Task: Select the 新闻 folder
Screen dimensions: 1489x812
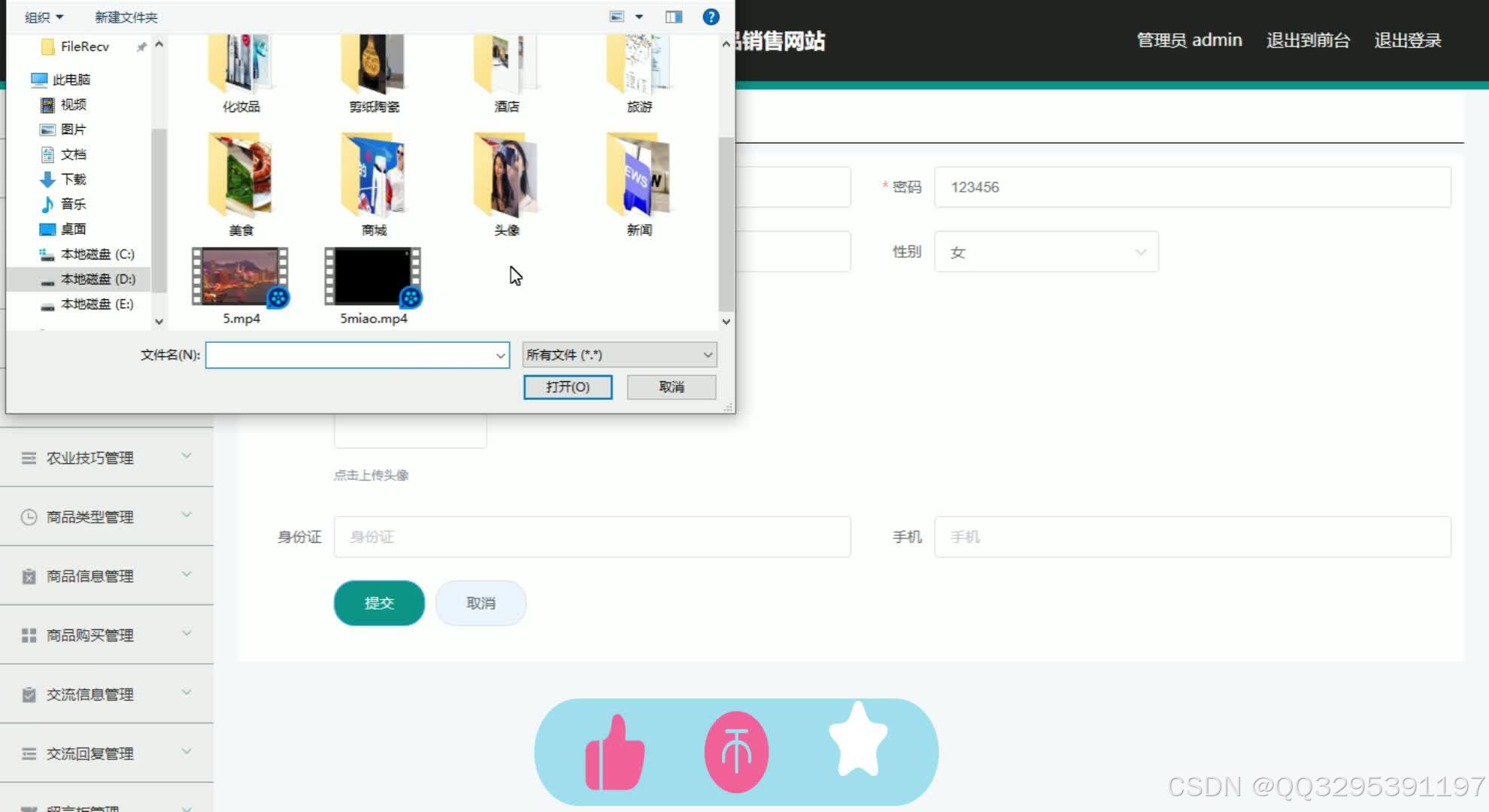Action: click(639, 184)
